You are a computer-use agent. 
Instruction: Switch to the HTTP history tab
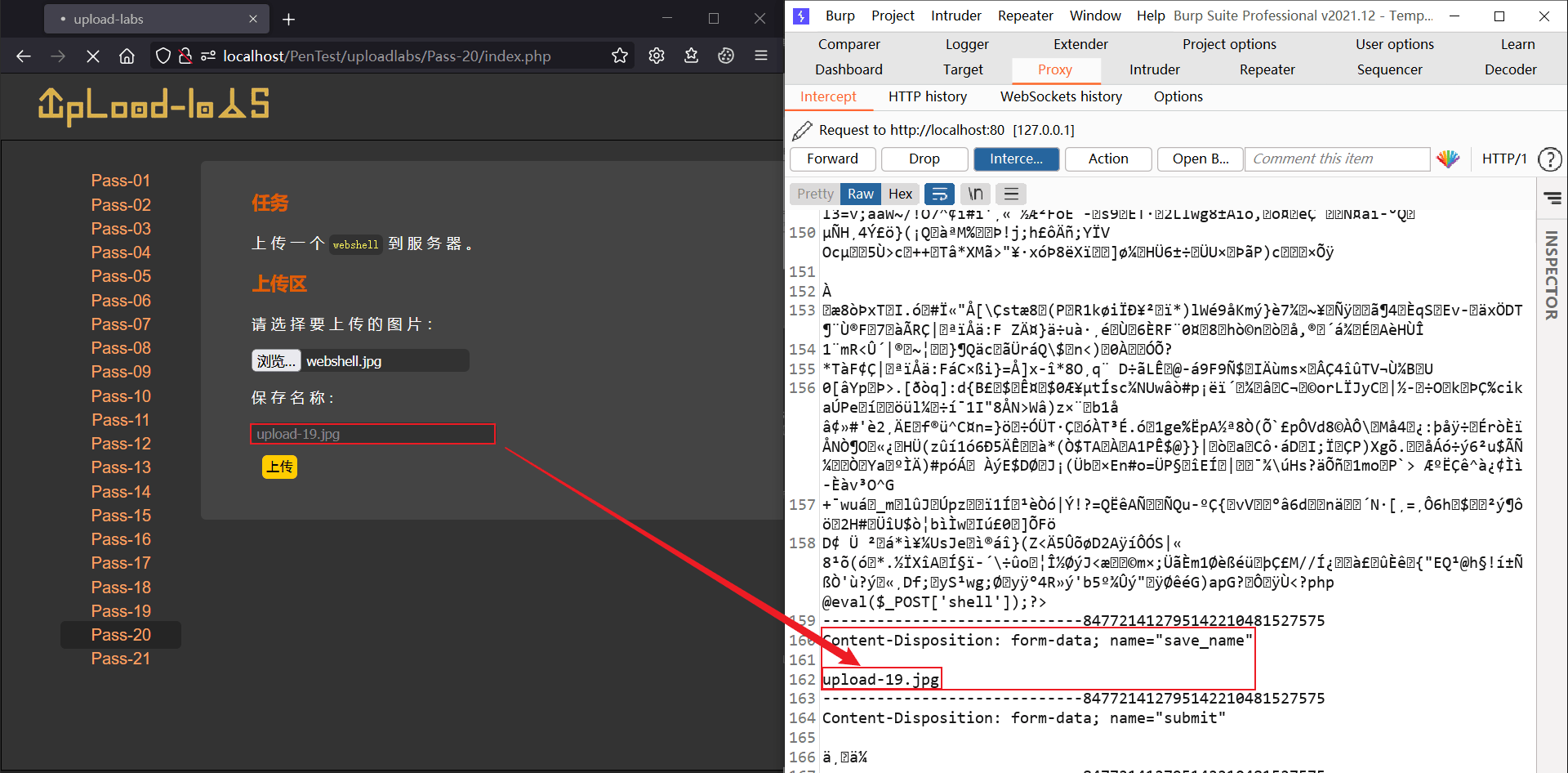[928, 96]
